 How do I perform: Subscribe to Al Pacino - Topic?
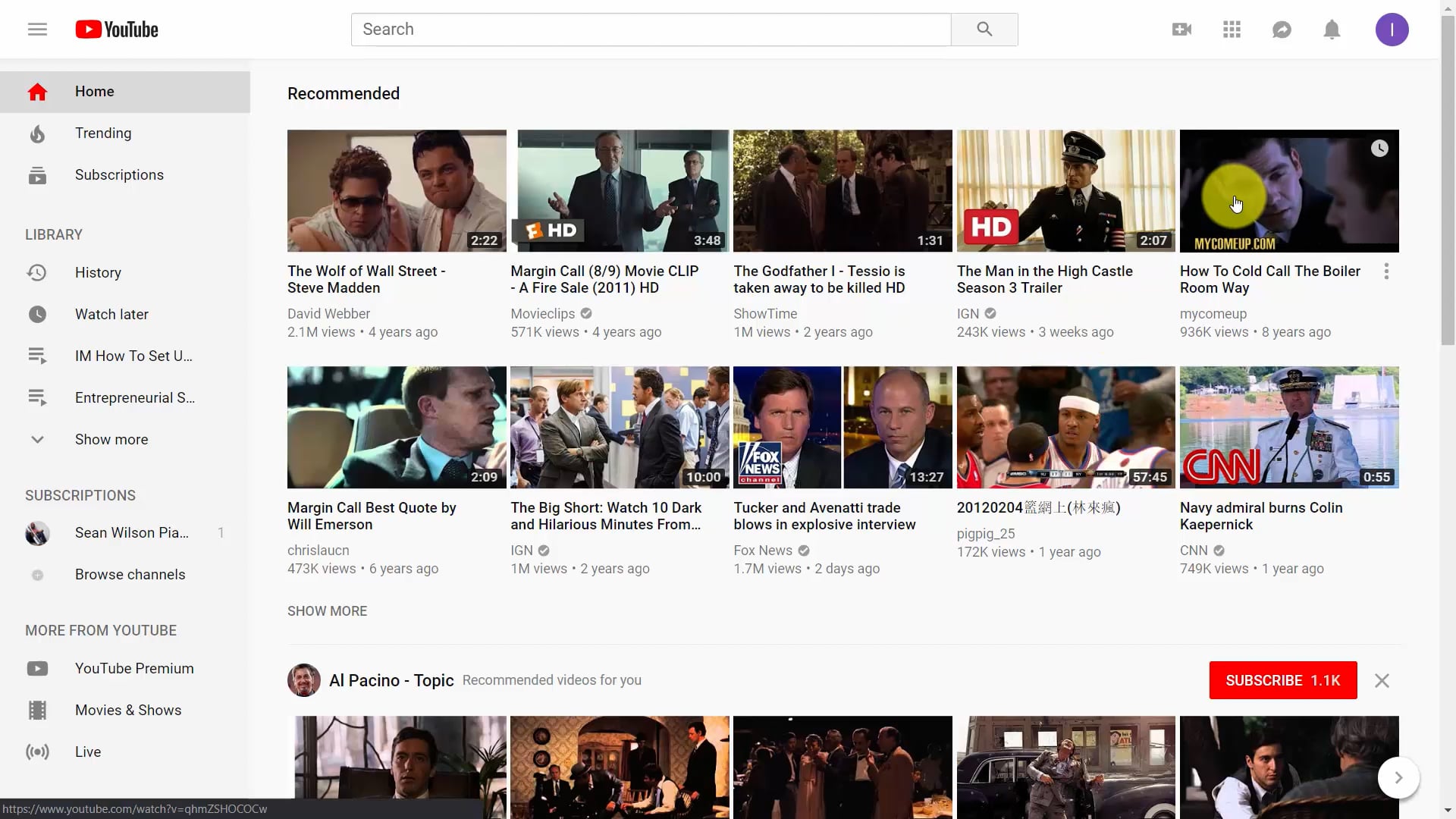coord(1283,680)
